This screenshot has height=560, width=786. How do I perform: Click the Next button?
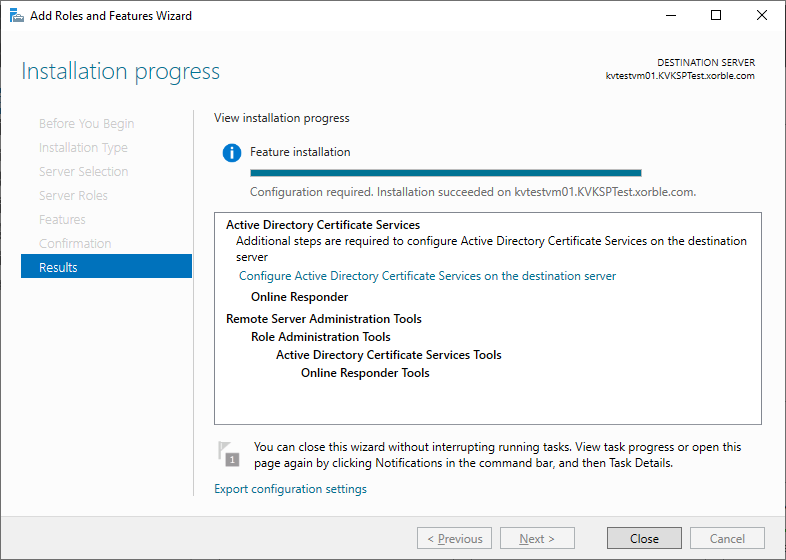[537, 538]
